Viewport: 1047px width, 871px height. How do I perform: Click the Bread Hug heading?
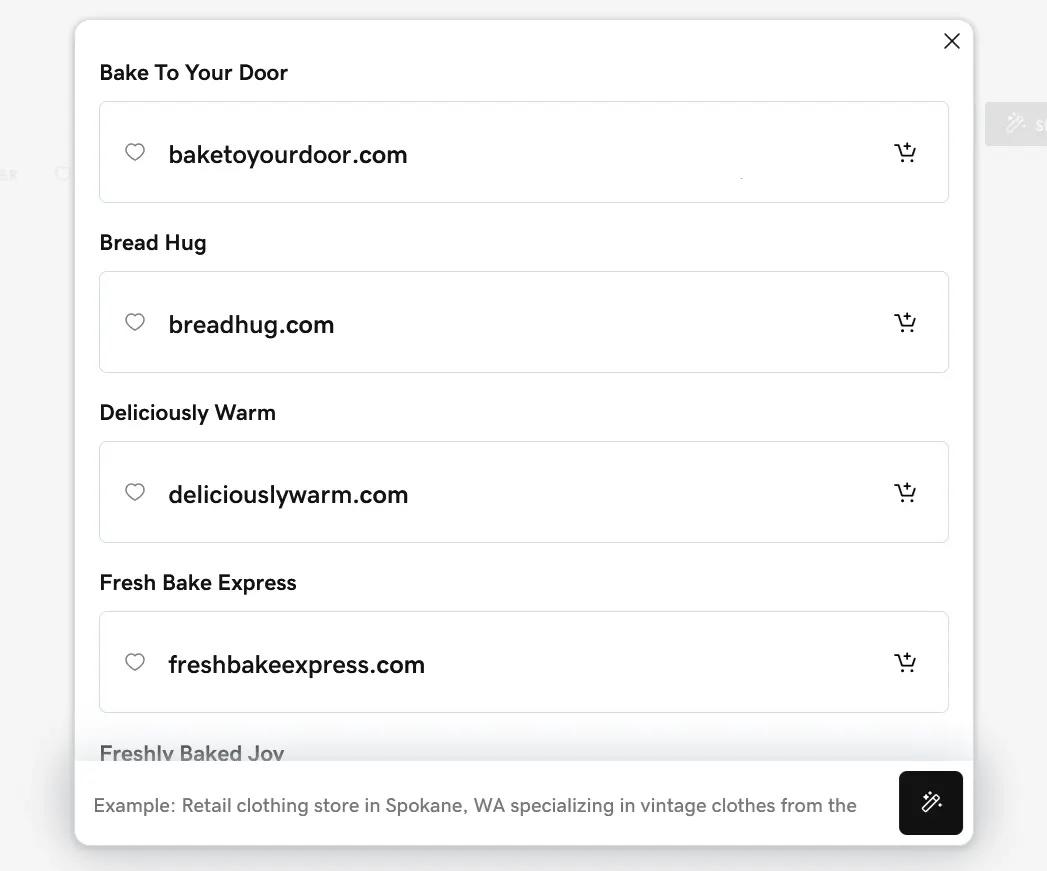coord(153,243)
